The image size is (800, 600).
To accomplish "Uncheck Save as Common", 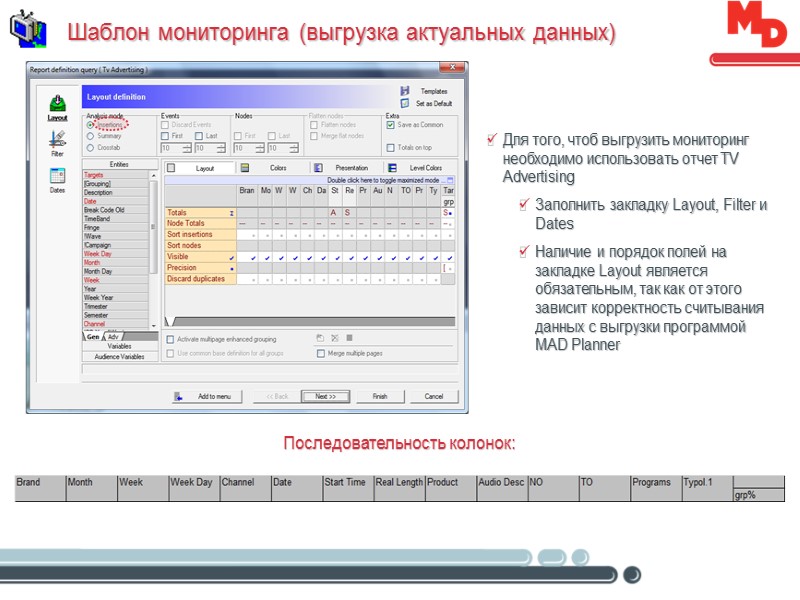I will click(x=390, y=124).
